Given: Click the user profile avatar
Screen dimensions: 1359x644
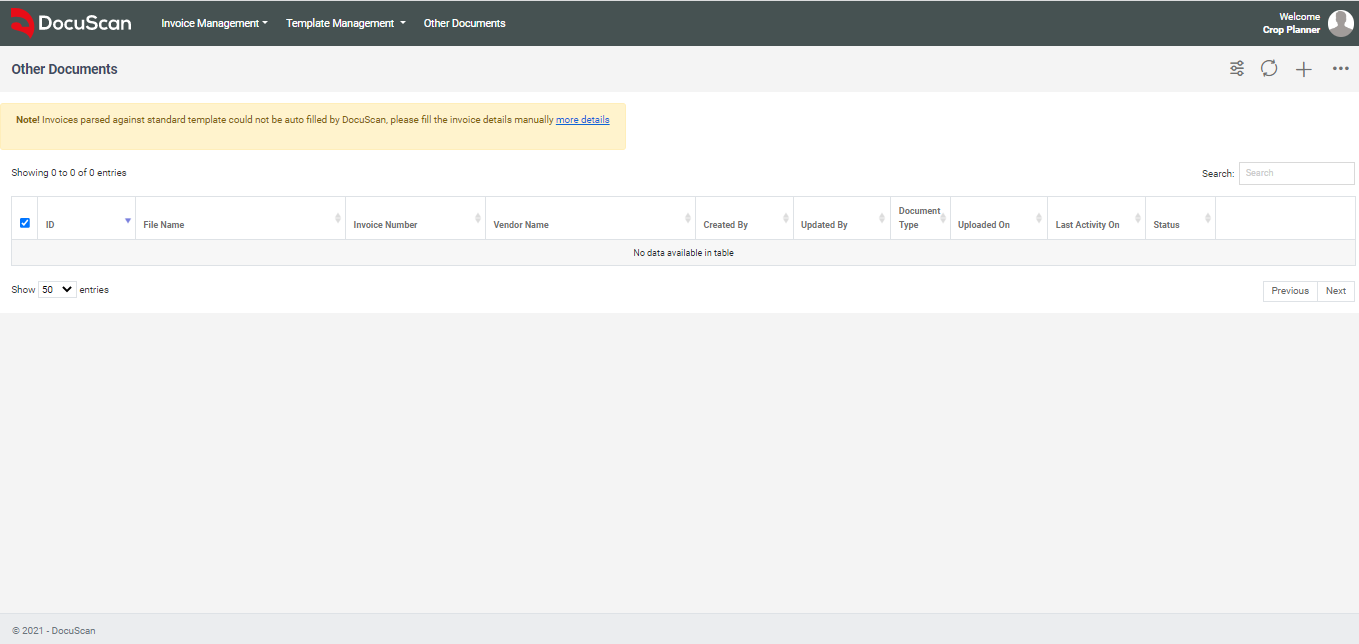Looking at the screenshot, I should click(1340, 23).
